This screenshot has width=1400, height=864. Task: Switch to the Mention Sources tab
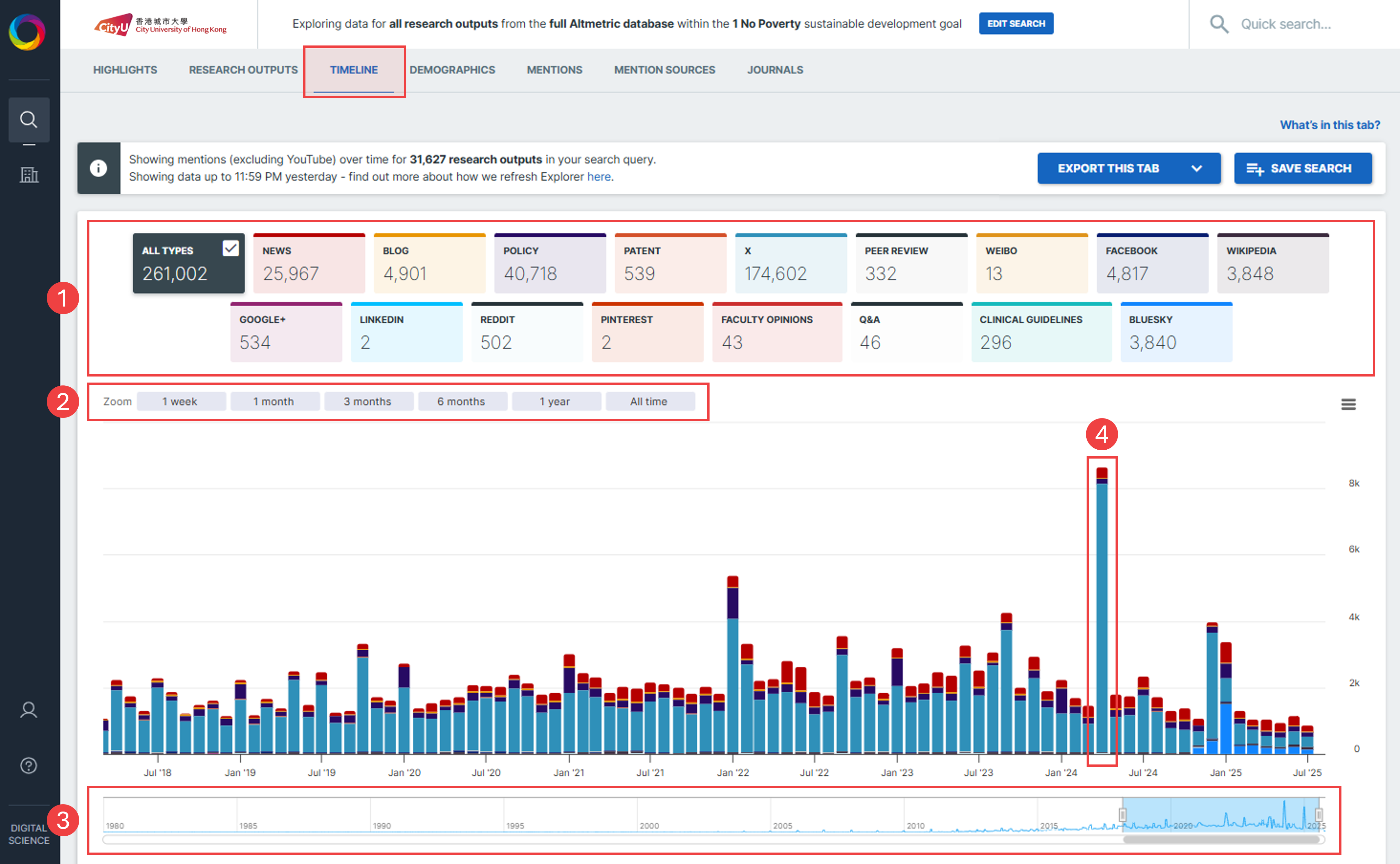(x=664, y=70)
